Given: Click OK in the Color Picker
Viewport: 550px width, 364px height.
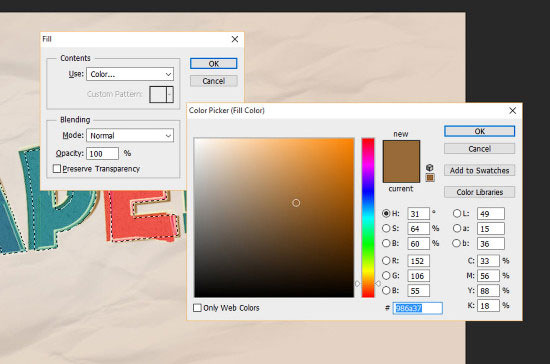Looking at the screenshot, I should point(479,131).
